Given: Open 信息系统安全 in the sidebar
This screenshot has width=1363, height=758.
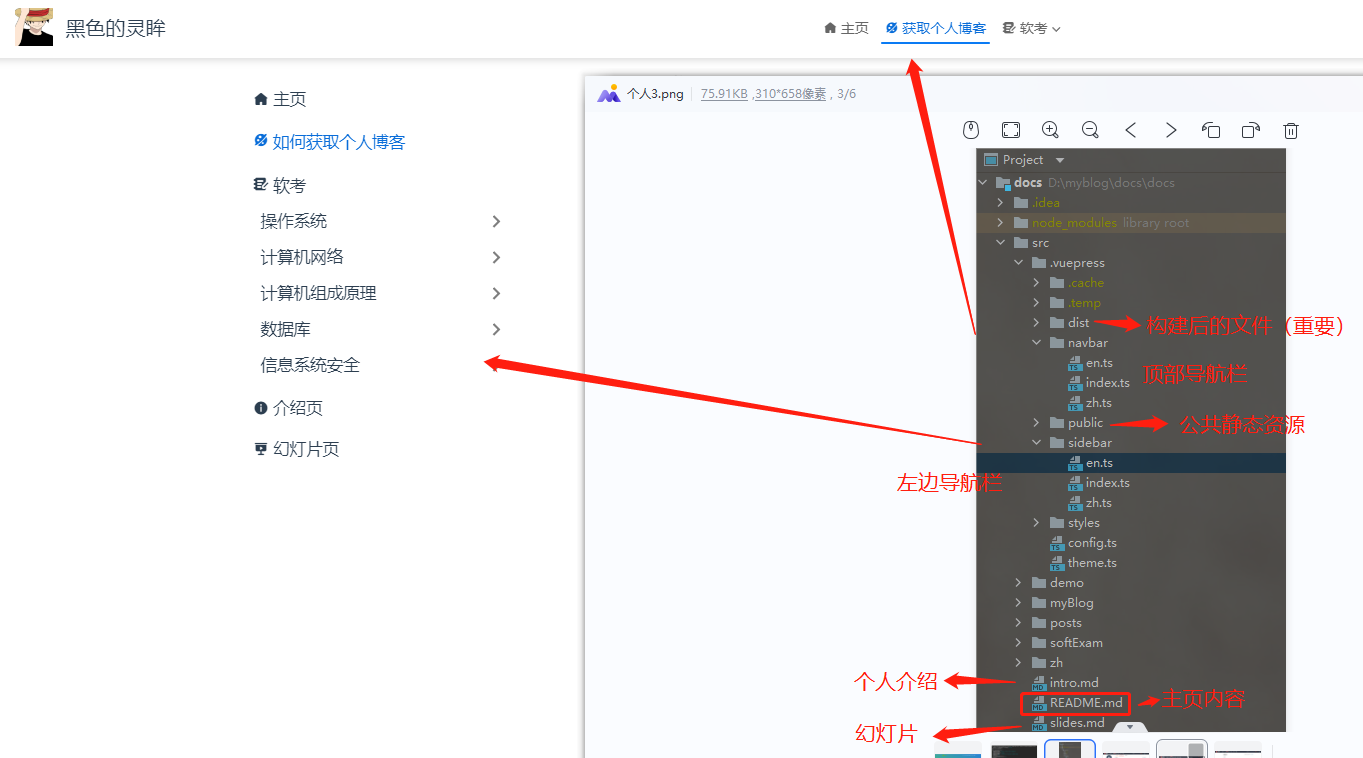Looking at the screenshot, I should [x=310, y=365].
